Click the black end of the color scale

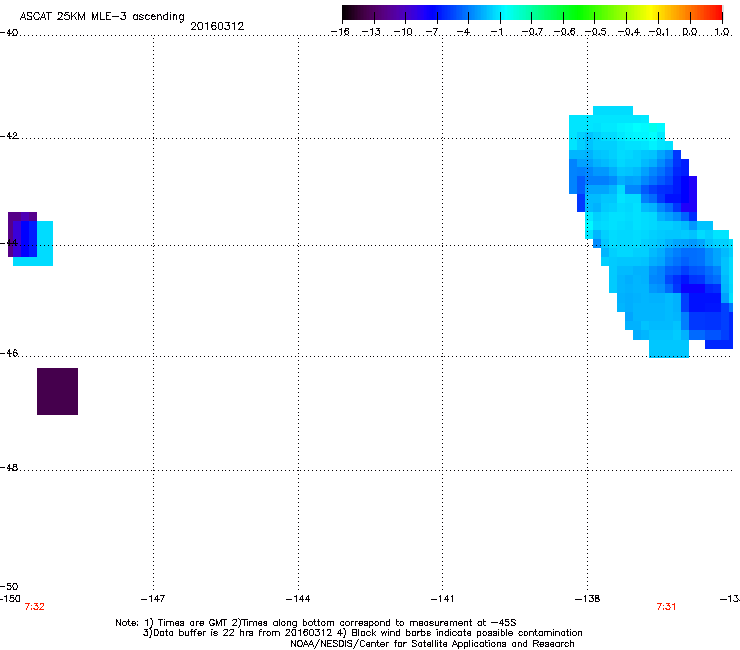(349, 13)
